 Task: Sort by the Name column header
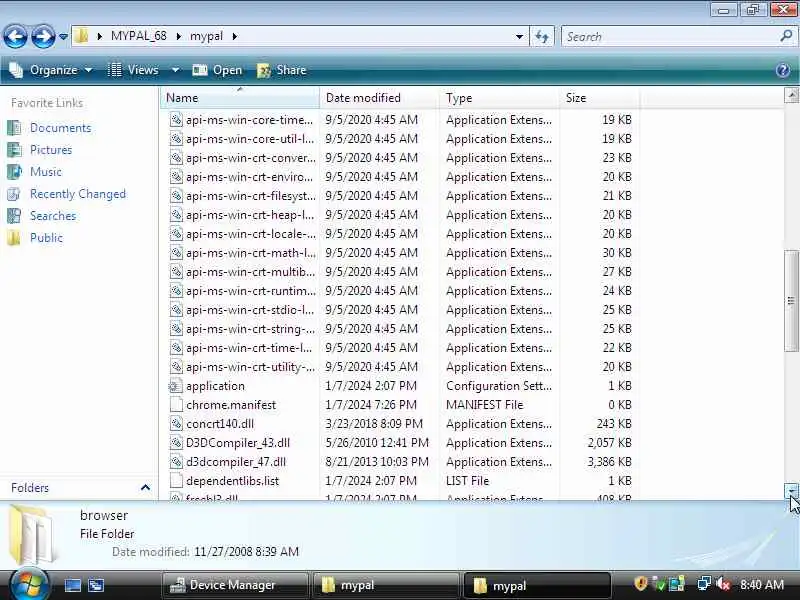240,97
